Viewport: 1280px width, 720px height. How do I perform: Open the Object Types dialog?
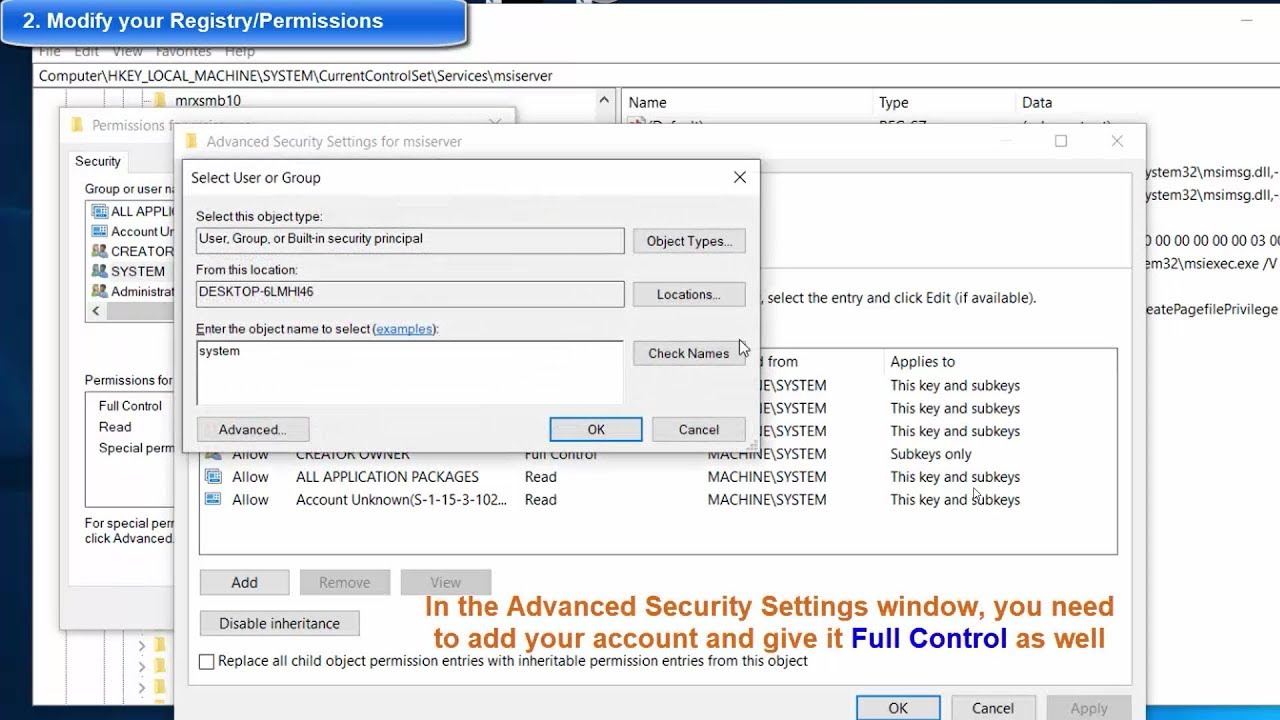click(x=689, y=241)
